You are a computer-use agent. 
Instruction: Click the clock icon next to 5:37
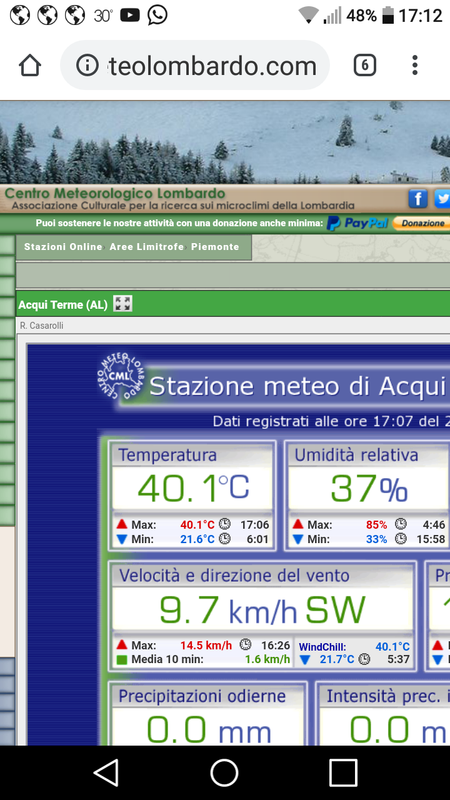click(364, 659)
